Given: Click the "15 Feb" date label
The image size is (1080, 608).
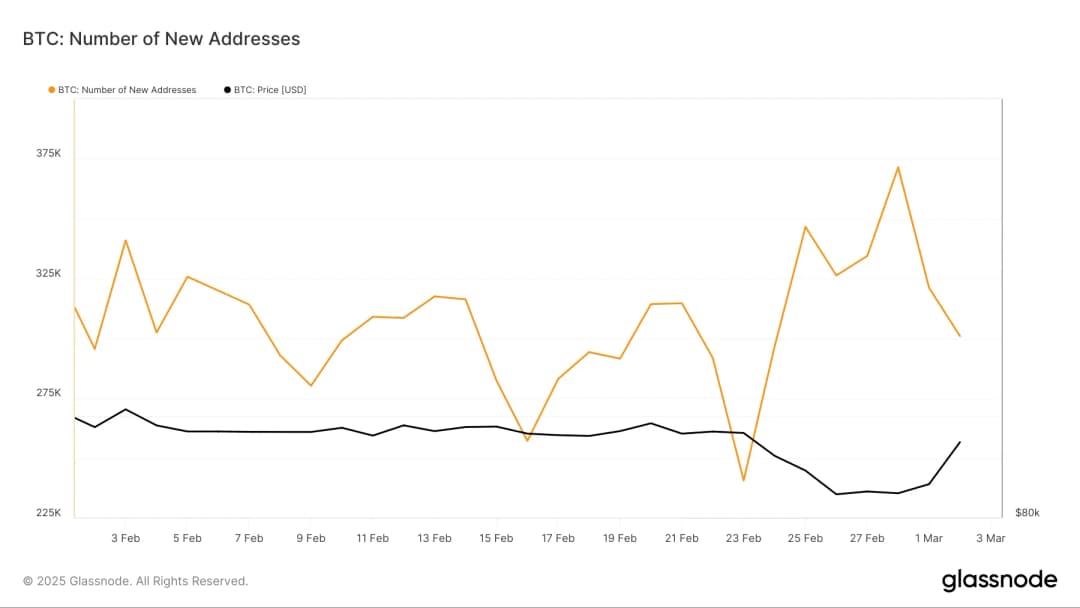Looking at the screenshot, I should (496, 538).
